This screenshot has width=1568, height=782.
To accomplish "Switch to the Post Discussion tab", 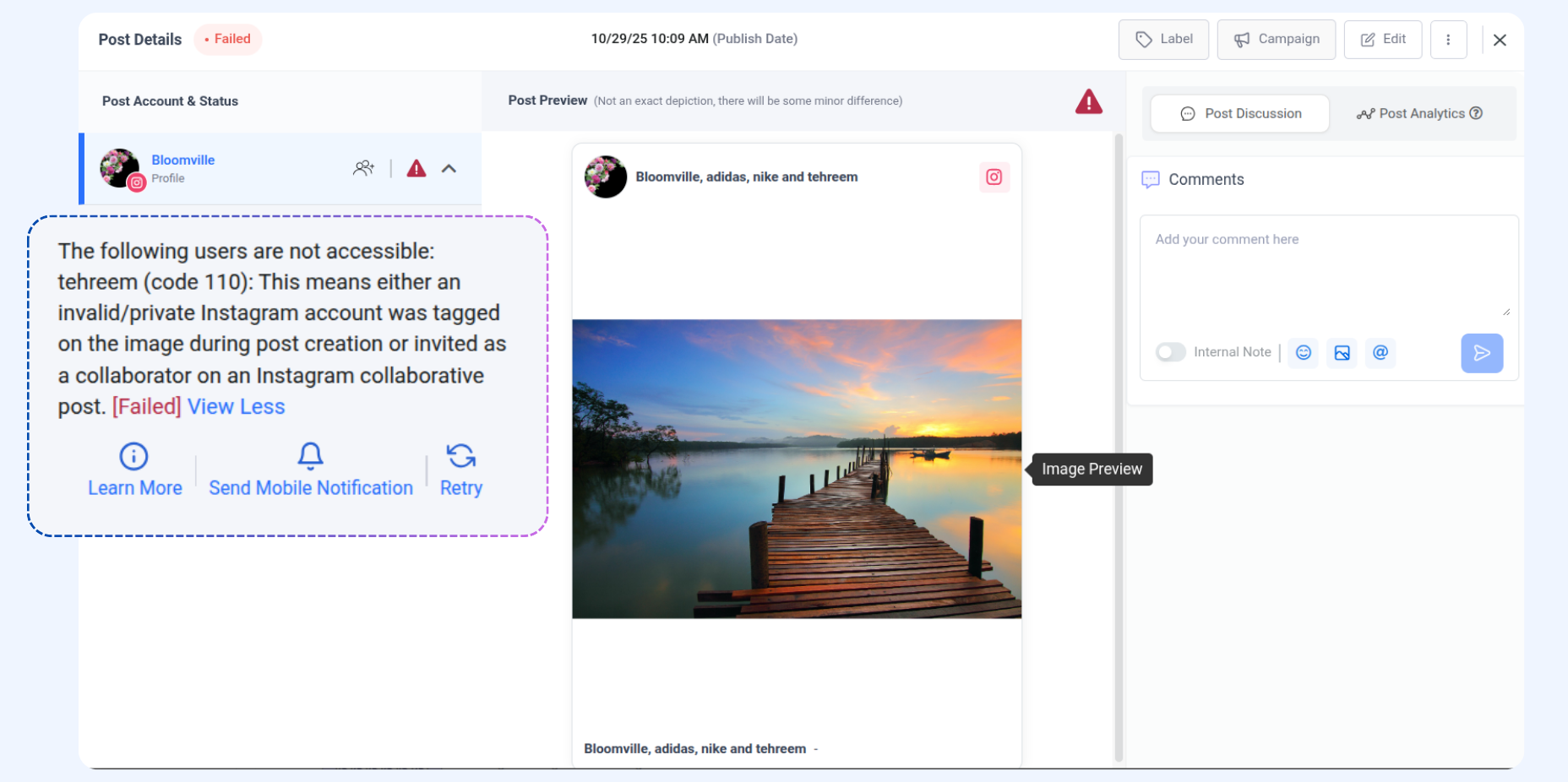I will tap(1240, 113).
